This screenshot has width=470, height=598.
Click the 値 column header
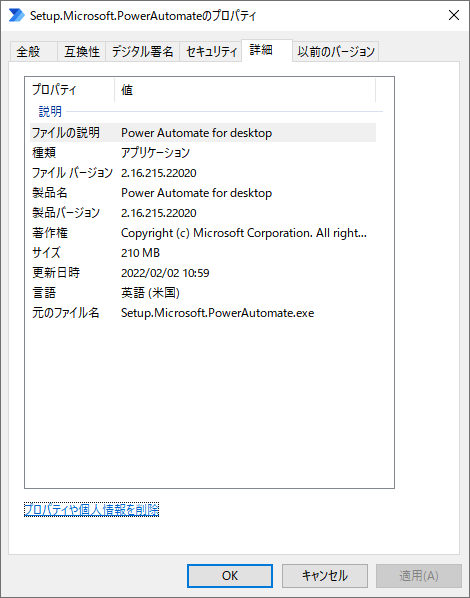245,90
